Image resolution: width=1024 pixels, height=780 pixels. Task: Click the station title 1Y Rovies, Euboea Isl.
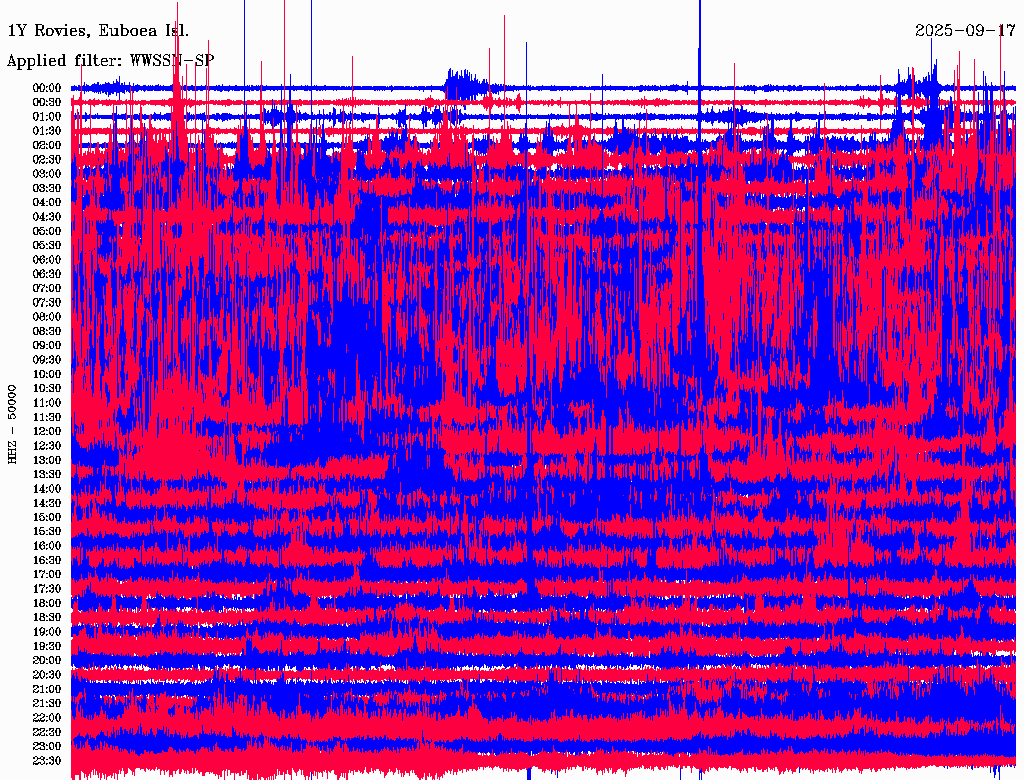[98, 31]
